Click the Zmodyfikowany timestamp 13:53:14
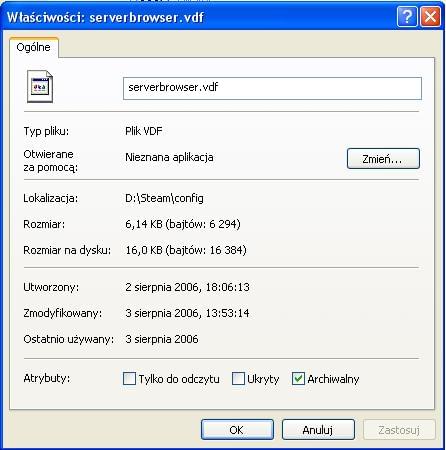This screenshot has width=446, height=450. (228, 313)
